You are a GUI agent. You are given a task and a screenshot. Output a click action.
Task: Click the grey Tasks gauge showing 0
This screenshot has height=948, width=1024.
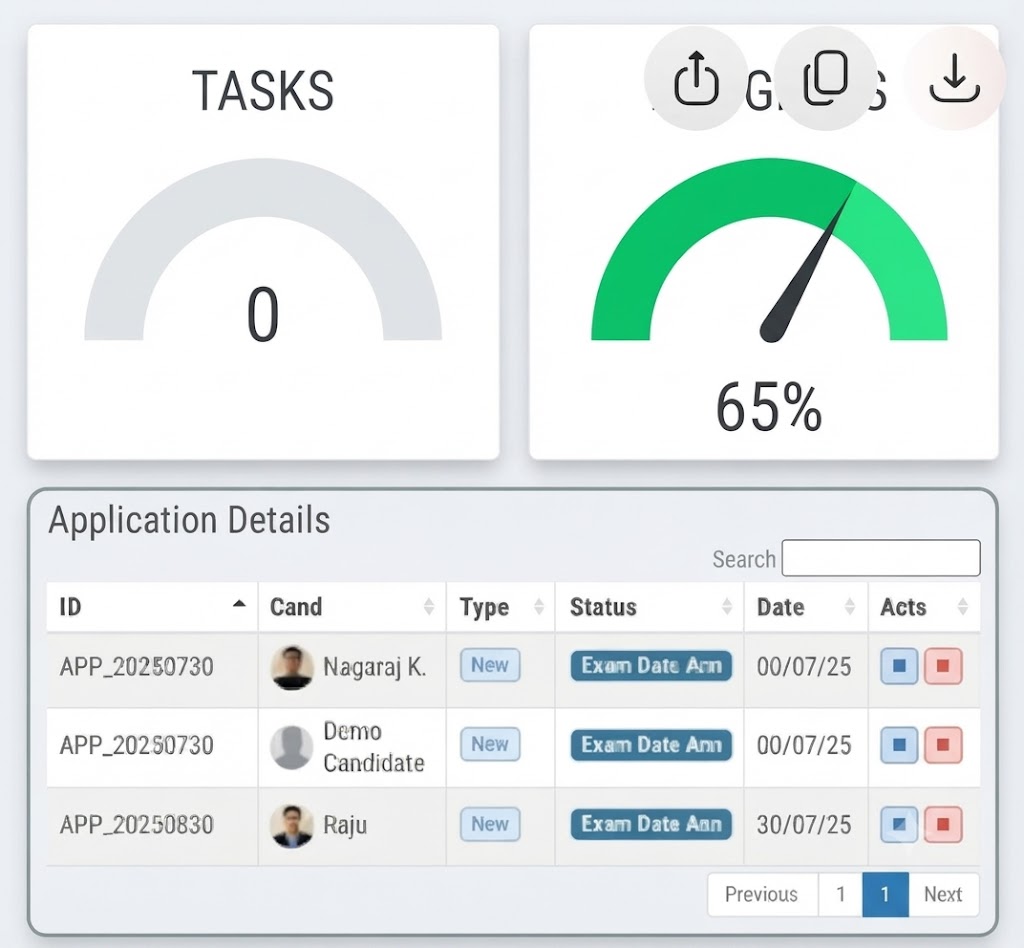263,249
